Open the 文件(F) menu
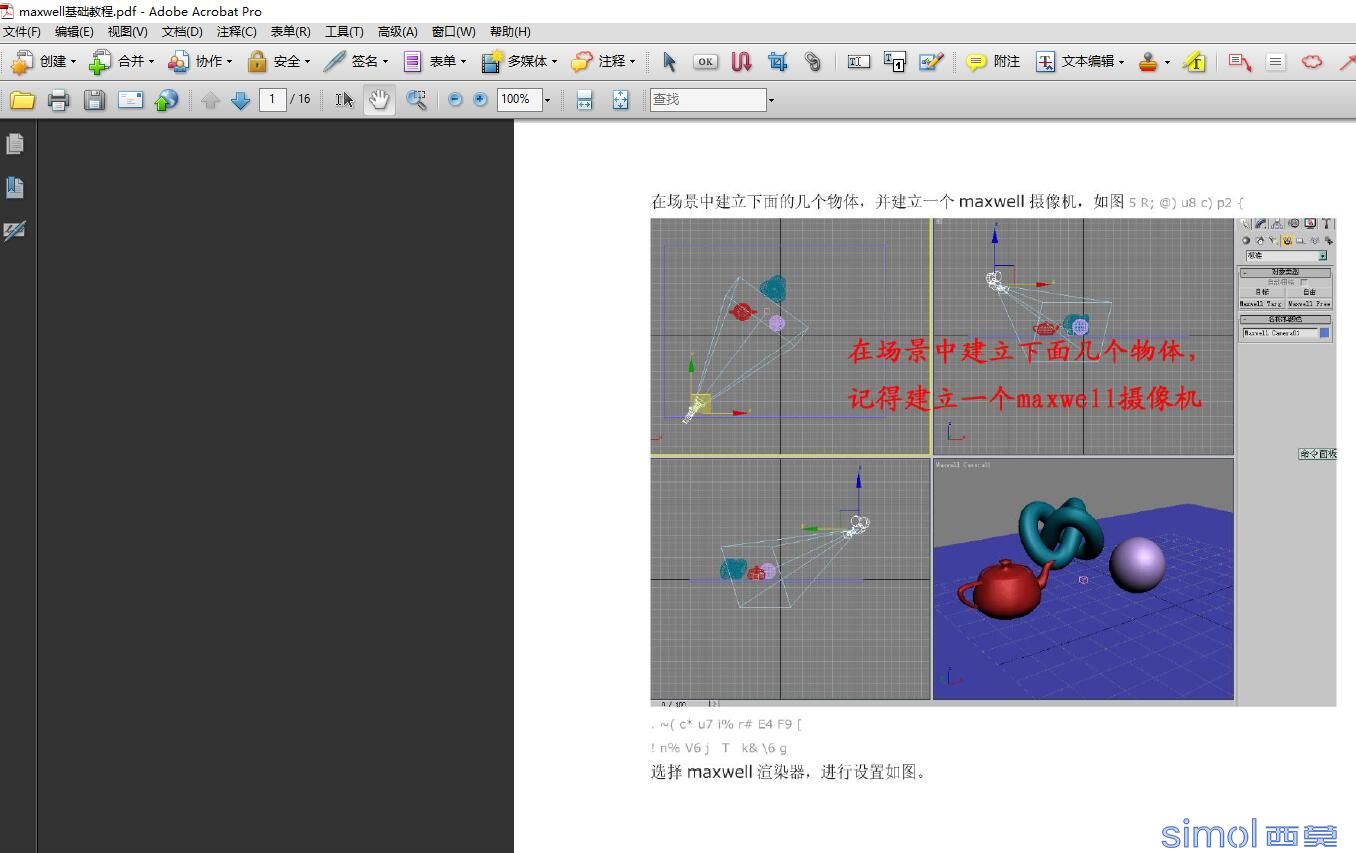The width and height of the screenshot is (1356, 853). click(x=22, y=32)
